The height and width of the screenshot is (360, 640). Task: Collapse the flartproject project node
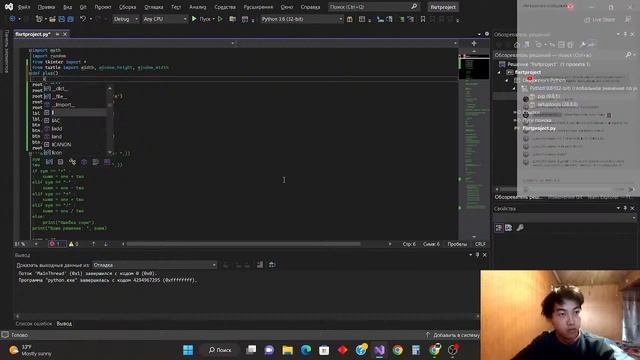point(499,72)
